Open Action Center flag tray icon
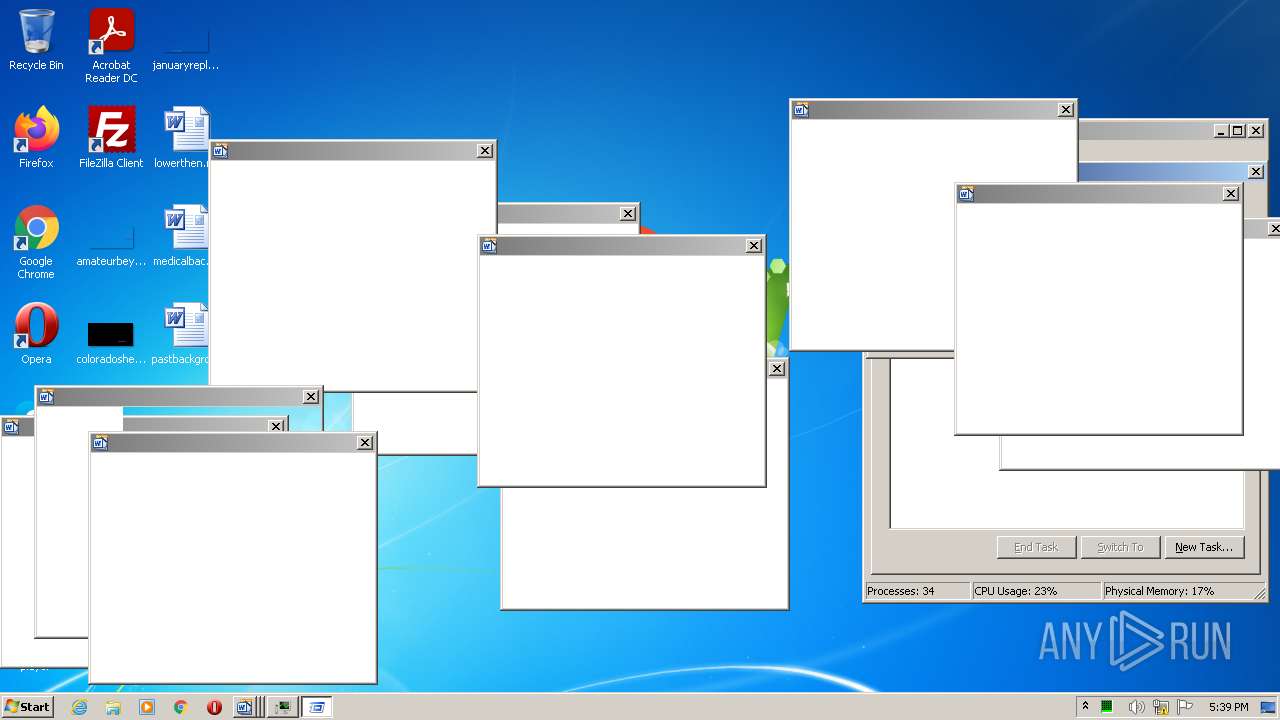Image resolution: width=1280 pixels, height=720 pixels. point(1185,707)
